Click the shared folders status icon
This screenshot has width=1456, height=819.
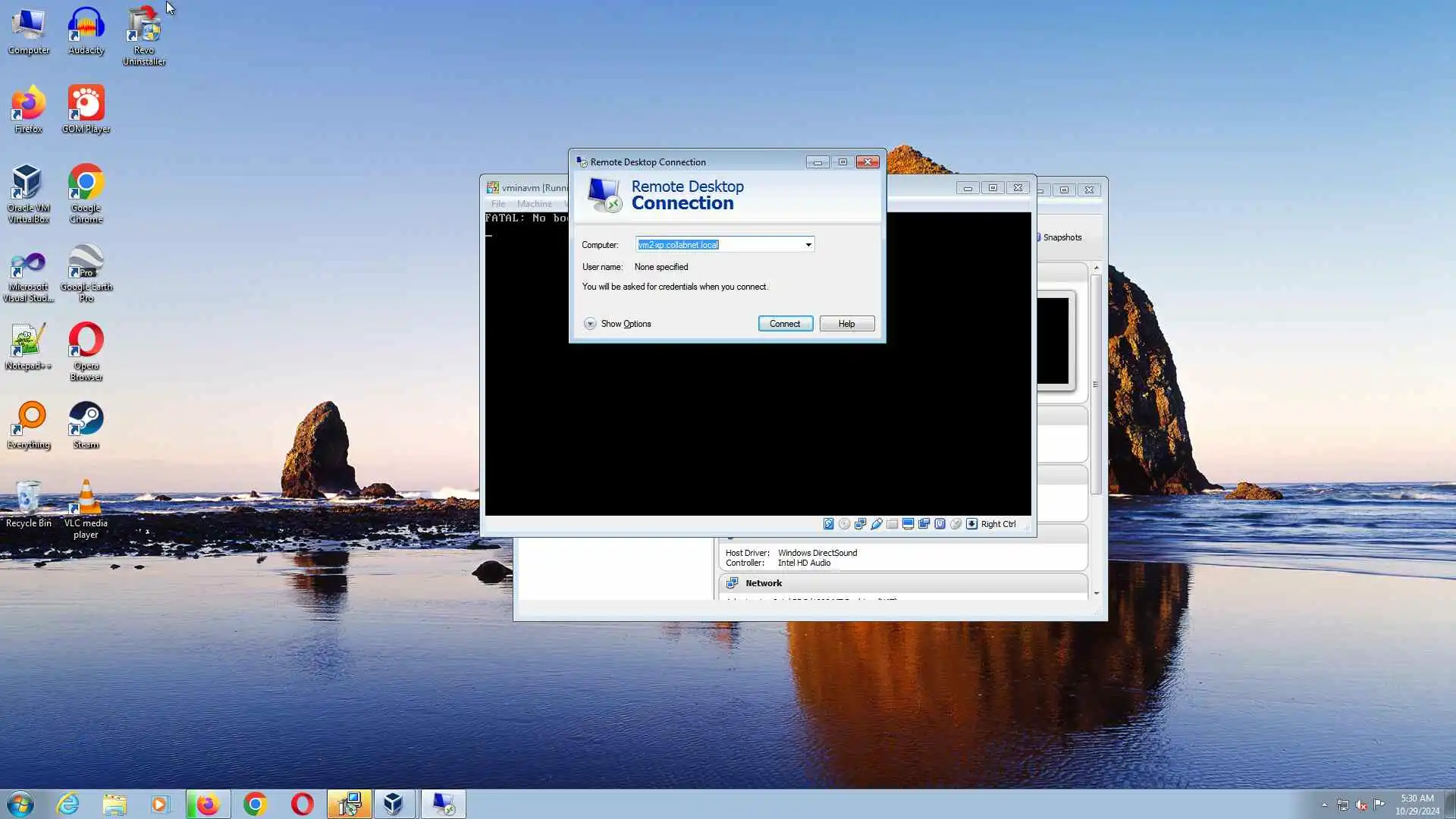[x=892, y=524]
